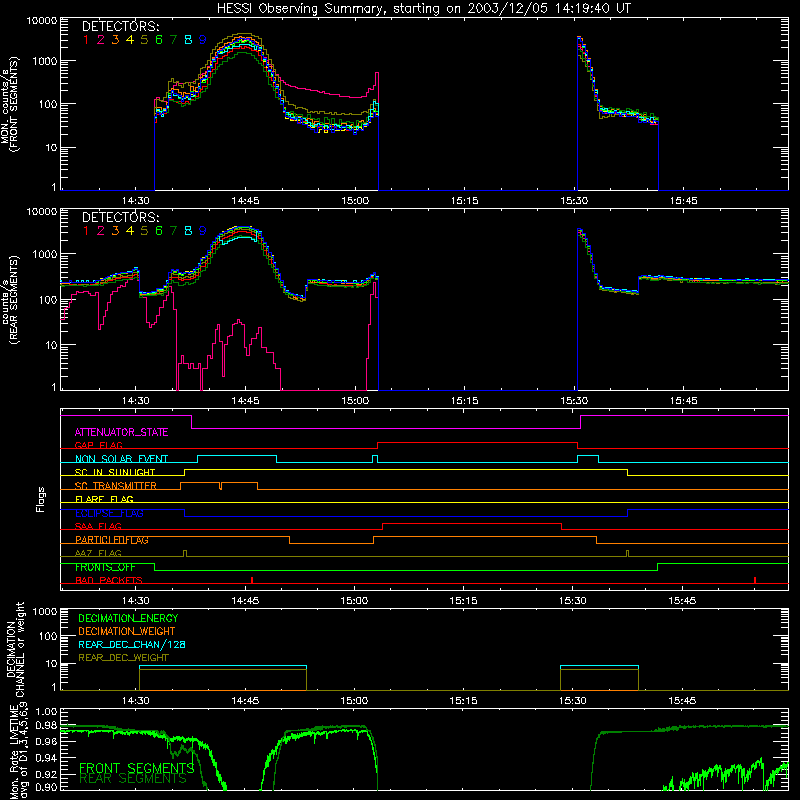This screenshot has width=800, height=800.
Task: Click the GAP_FLAG label
Action: pos(98,445)
